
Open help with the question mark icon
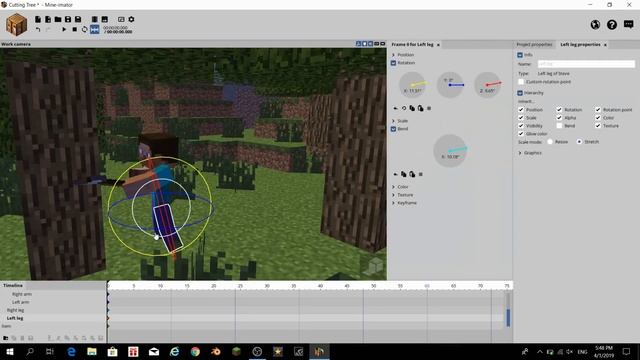coord(612,24)
